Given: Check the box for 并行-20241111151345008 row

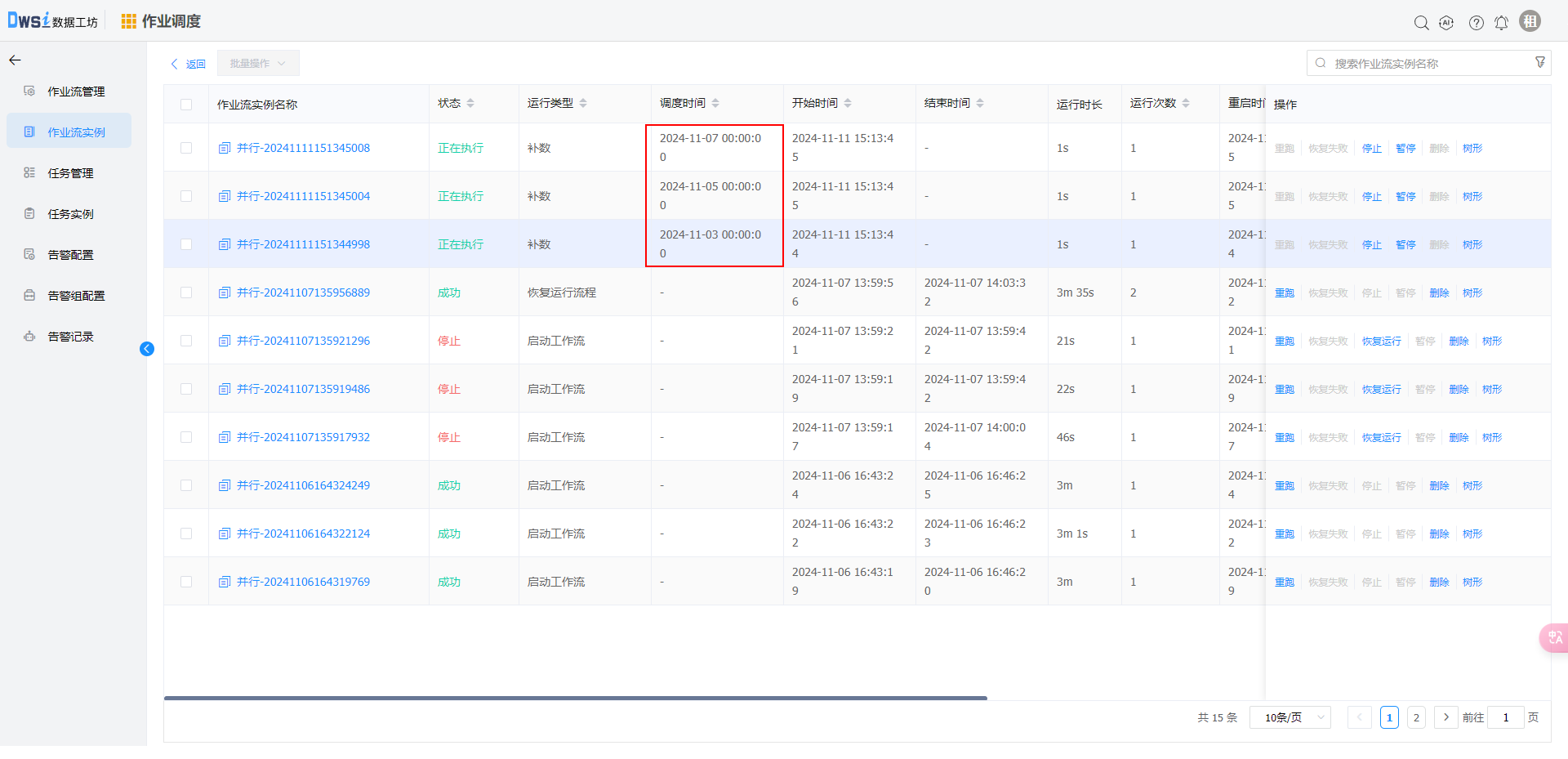Looking at the screenshot, I should point(186,148).
